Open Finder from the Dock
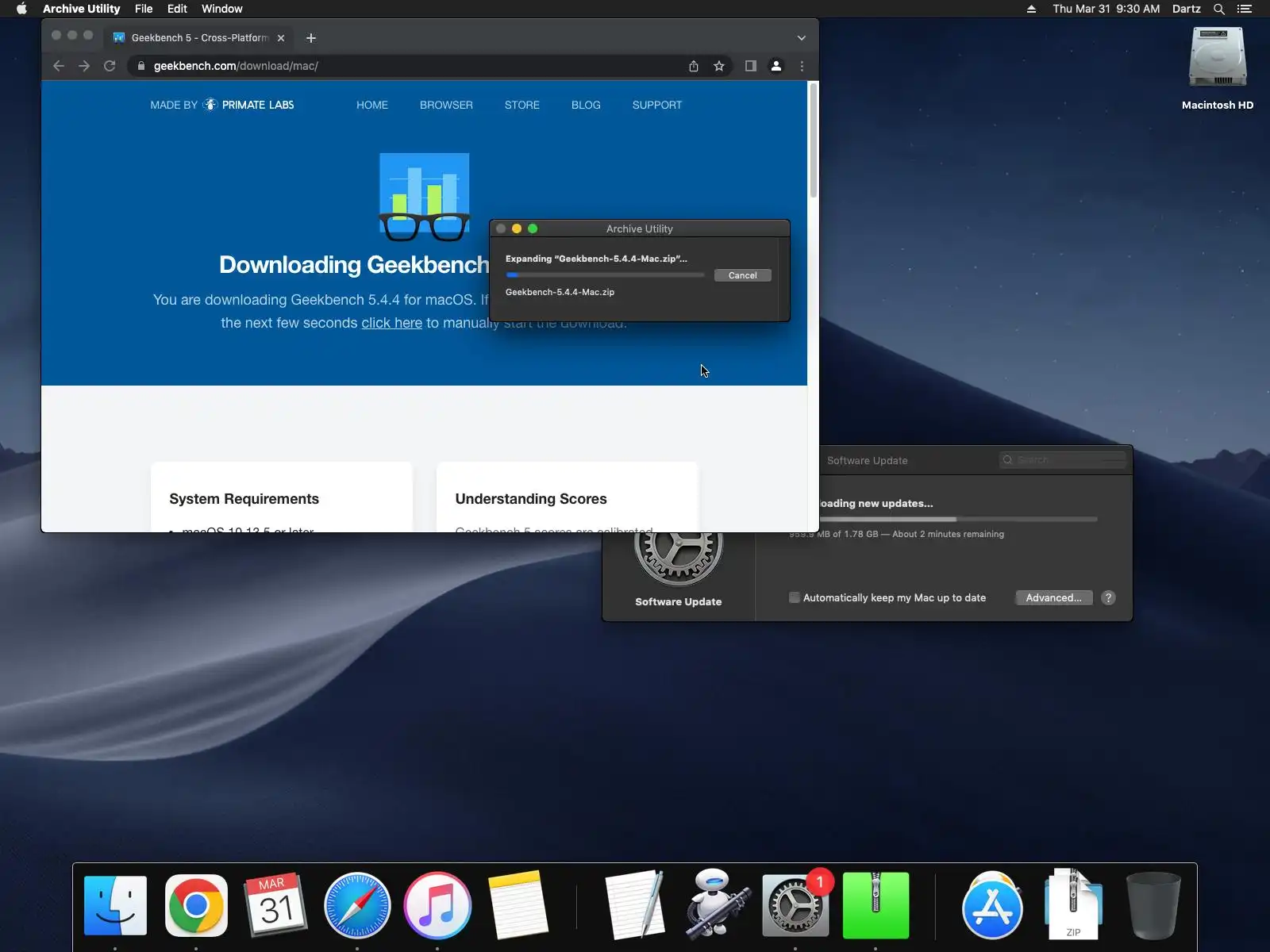 tap(115, 905)
